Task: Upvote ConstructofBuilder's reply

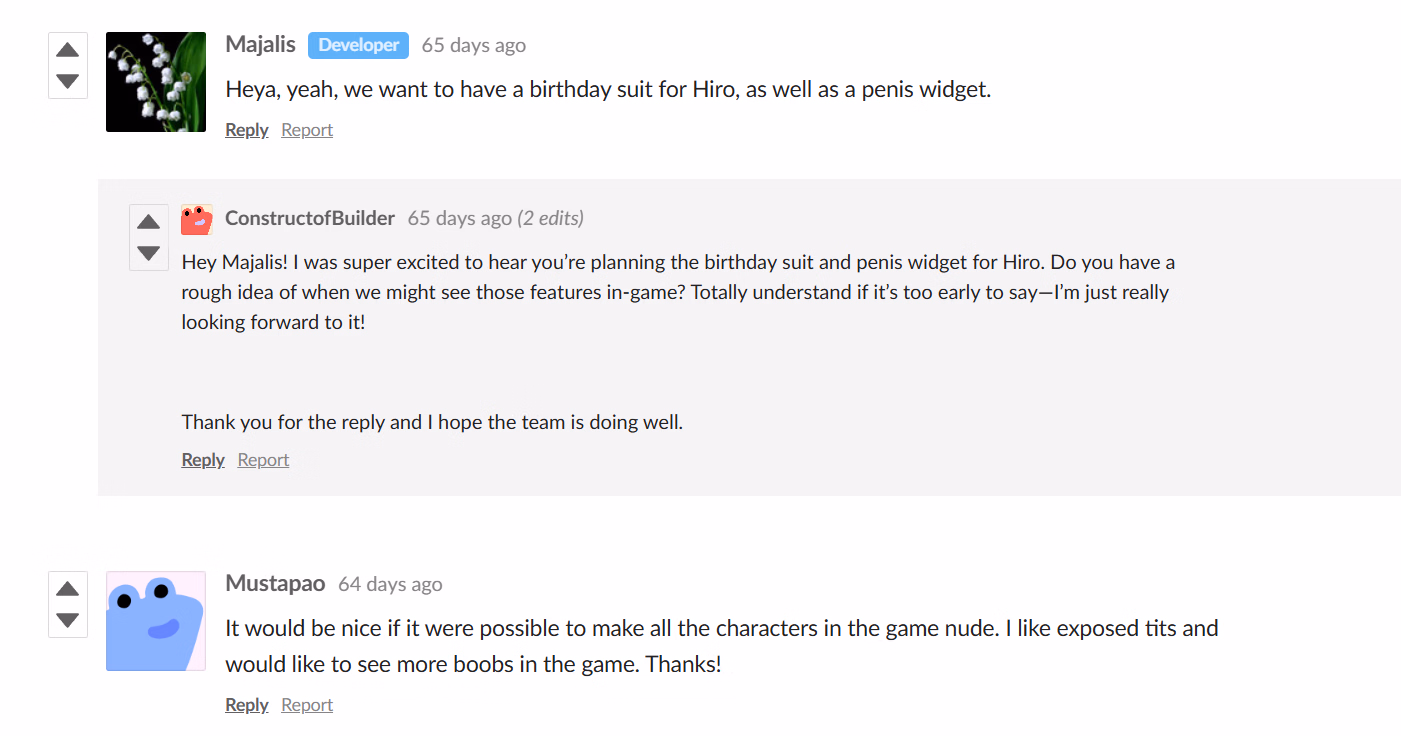Action: click(148, 222)
